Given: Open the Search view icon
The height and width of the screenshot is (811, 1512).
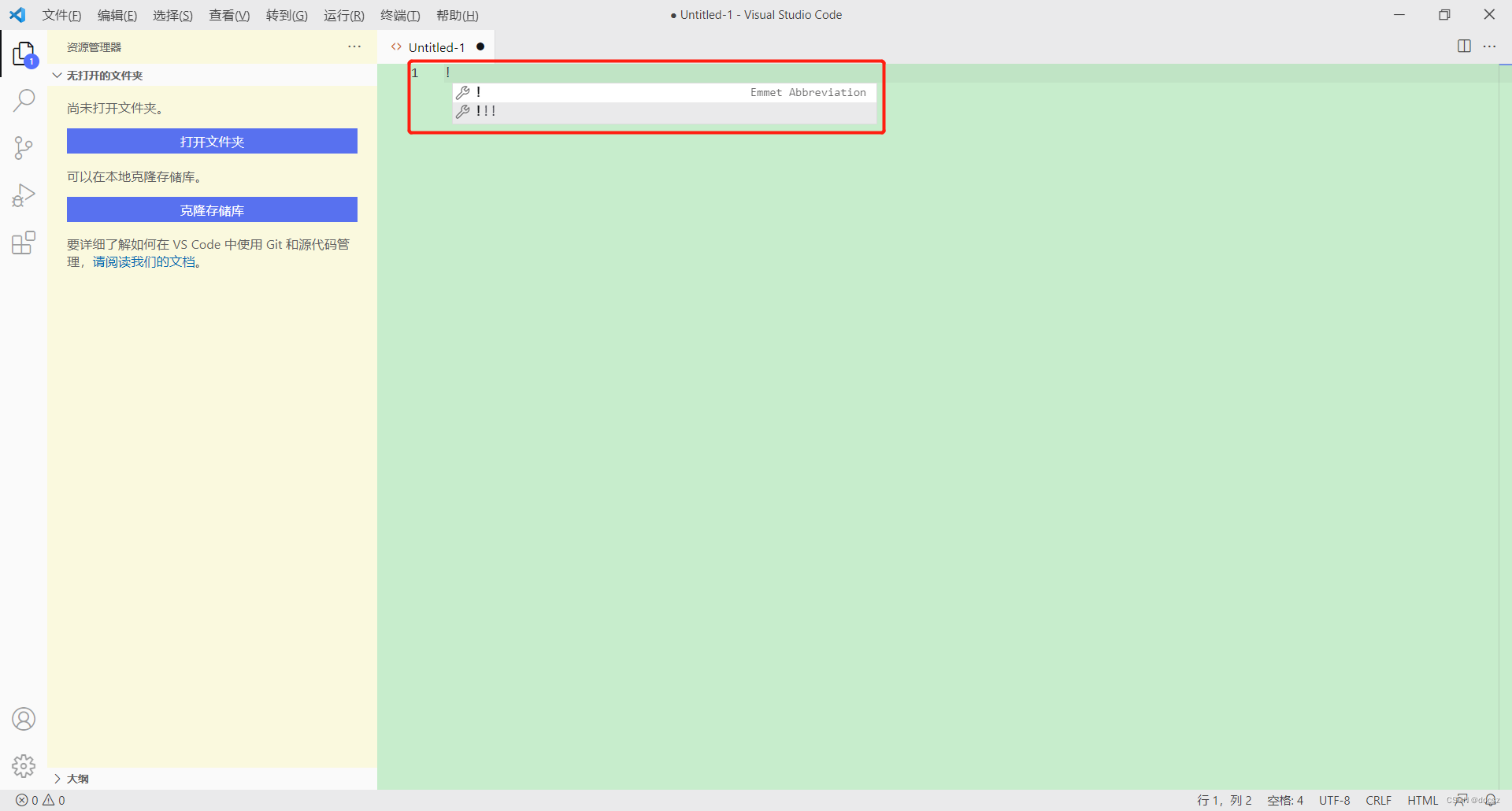Looking at the screenshot, I should (24, 101).
